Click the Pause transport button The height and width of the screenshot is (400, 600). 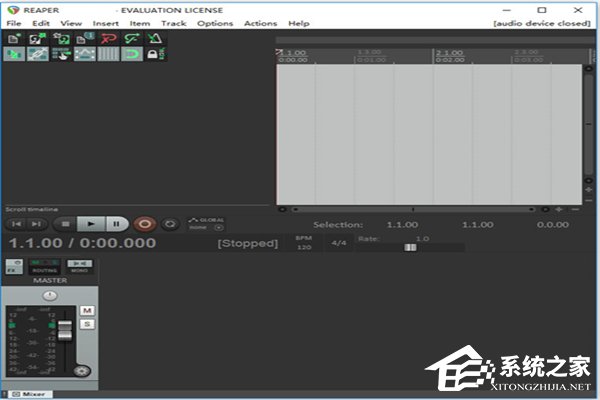pos(116,224)
